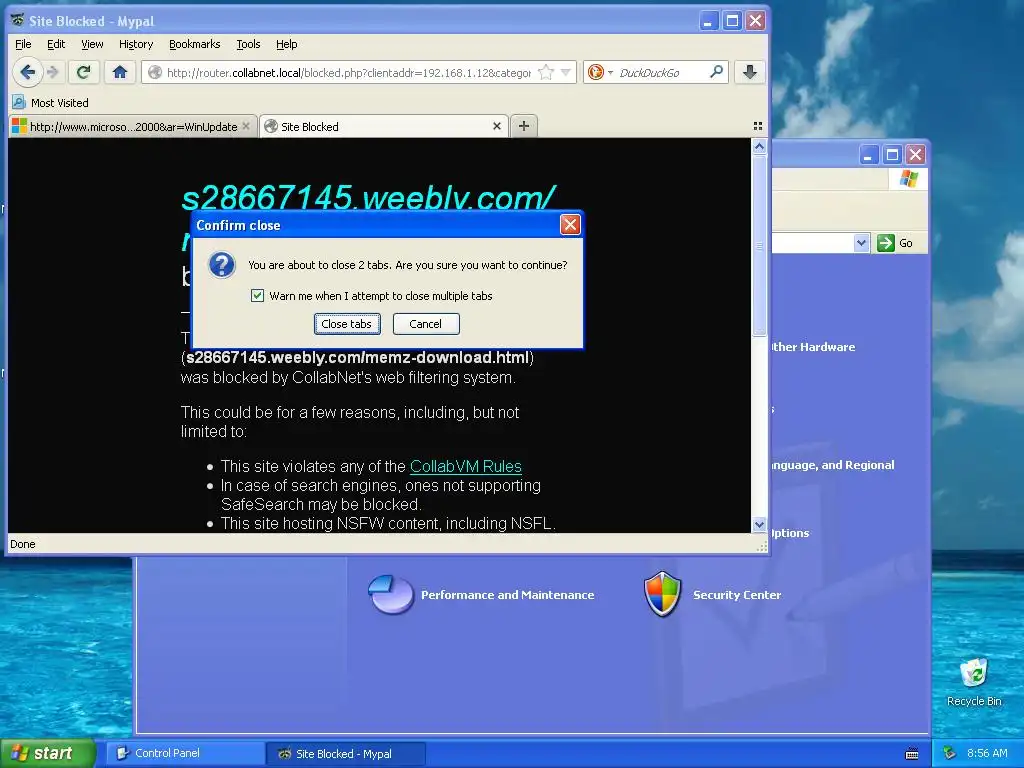The height and width of the screenshot is (768, 1024).
Task: Open Security Center in Control Panel
Action: click(737, 595)
